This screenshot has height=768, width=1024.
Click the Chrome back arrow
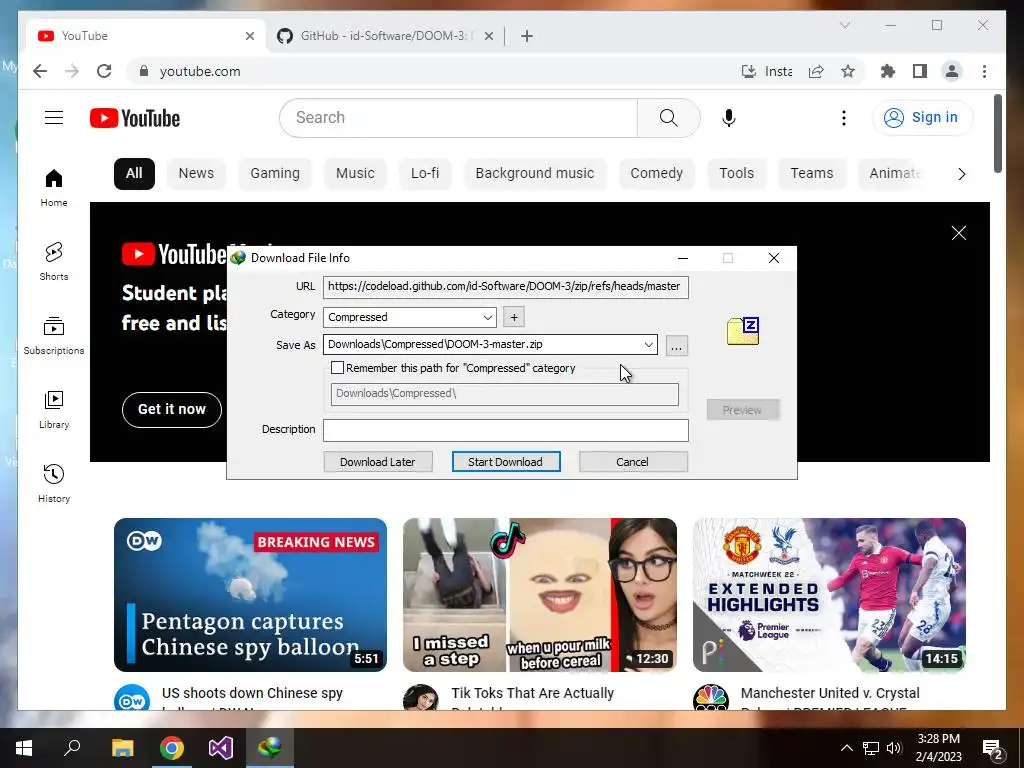pos(40,71)
